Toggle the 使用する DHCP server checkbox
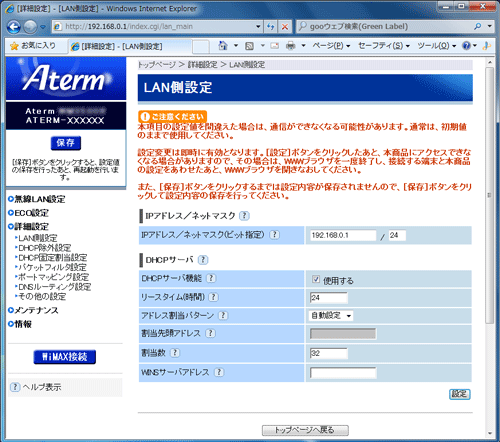This screenshot has width=500, height=442. tap(316, 279)
